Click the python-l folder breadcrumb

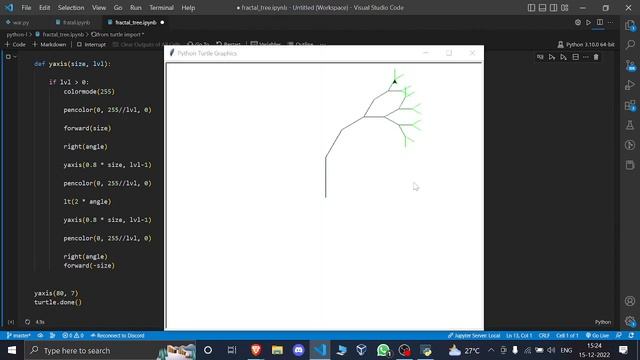17,35
